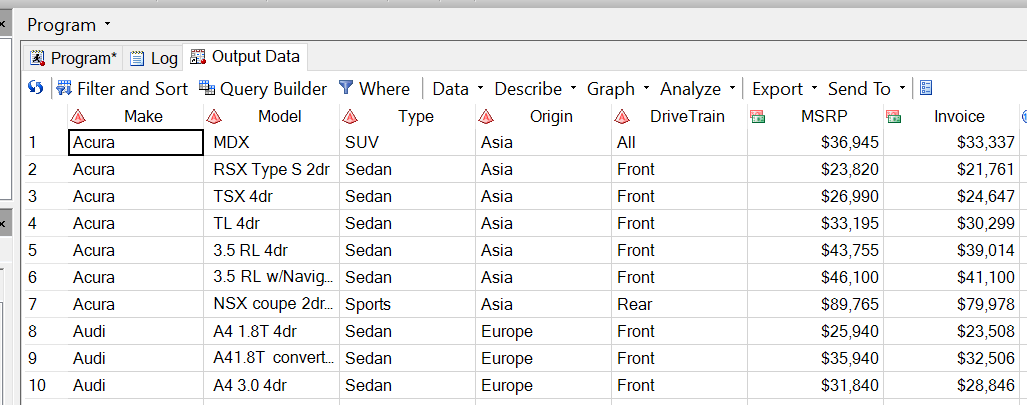1027x405 pixels.
Task: Open the Data dropdown menu
Action: (458, 89)
